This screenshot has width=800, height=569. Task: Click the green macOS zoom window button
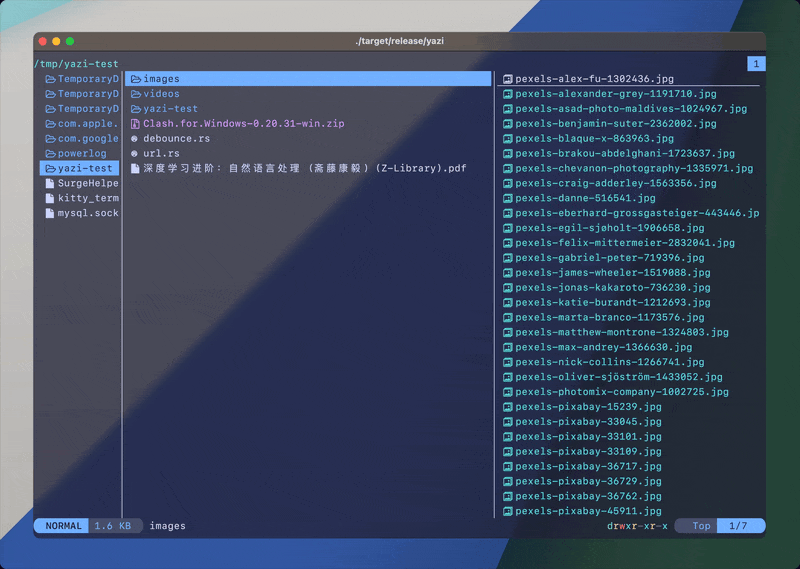(x=70, y=41)
